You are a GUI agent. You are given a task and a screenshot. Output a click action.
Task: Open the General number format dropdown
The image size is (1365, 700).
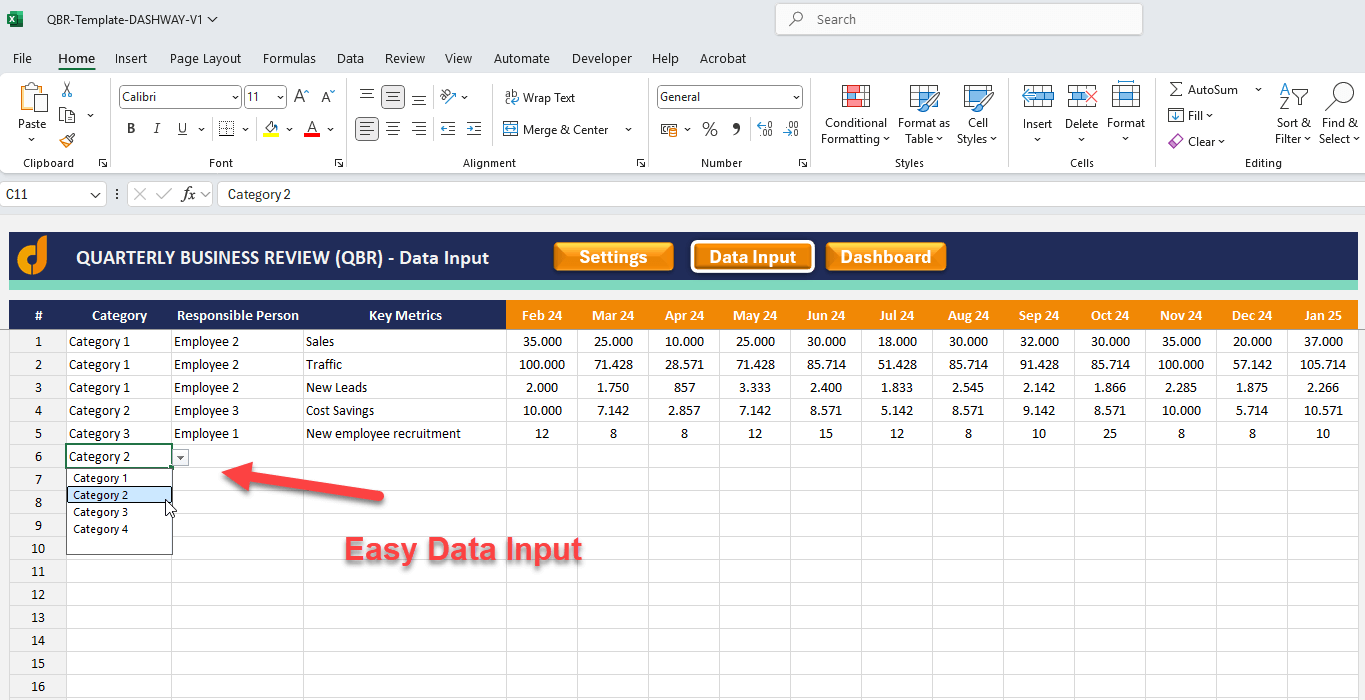point(796,97)
